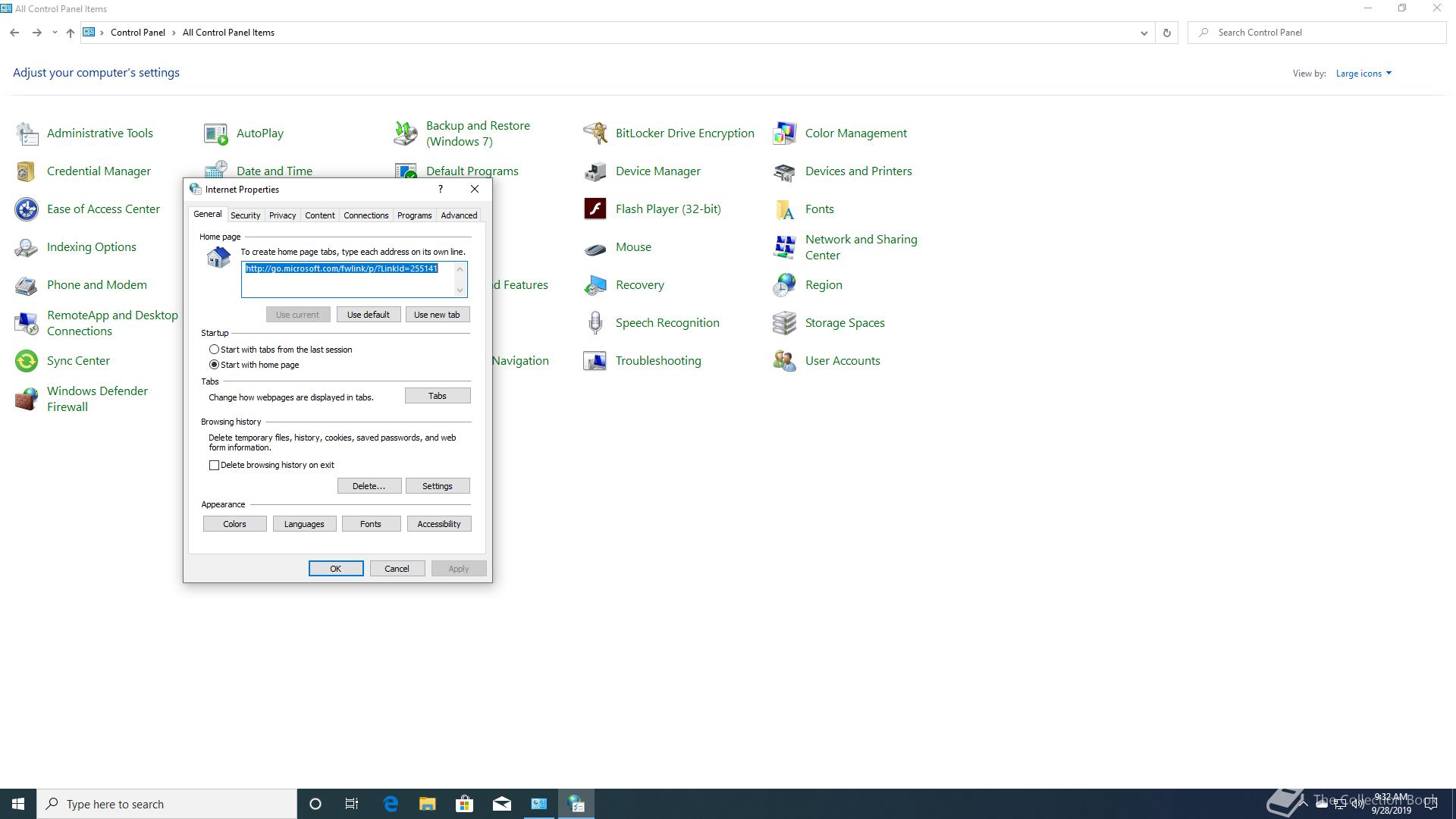Open the recent locations dropdown arrow

coord(55,33)
